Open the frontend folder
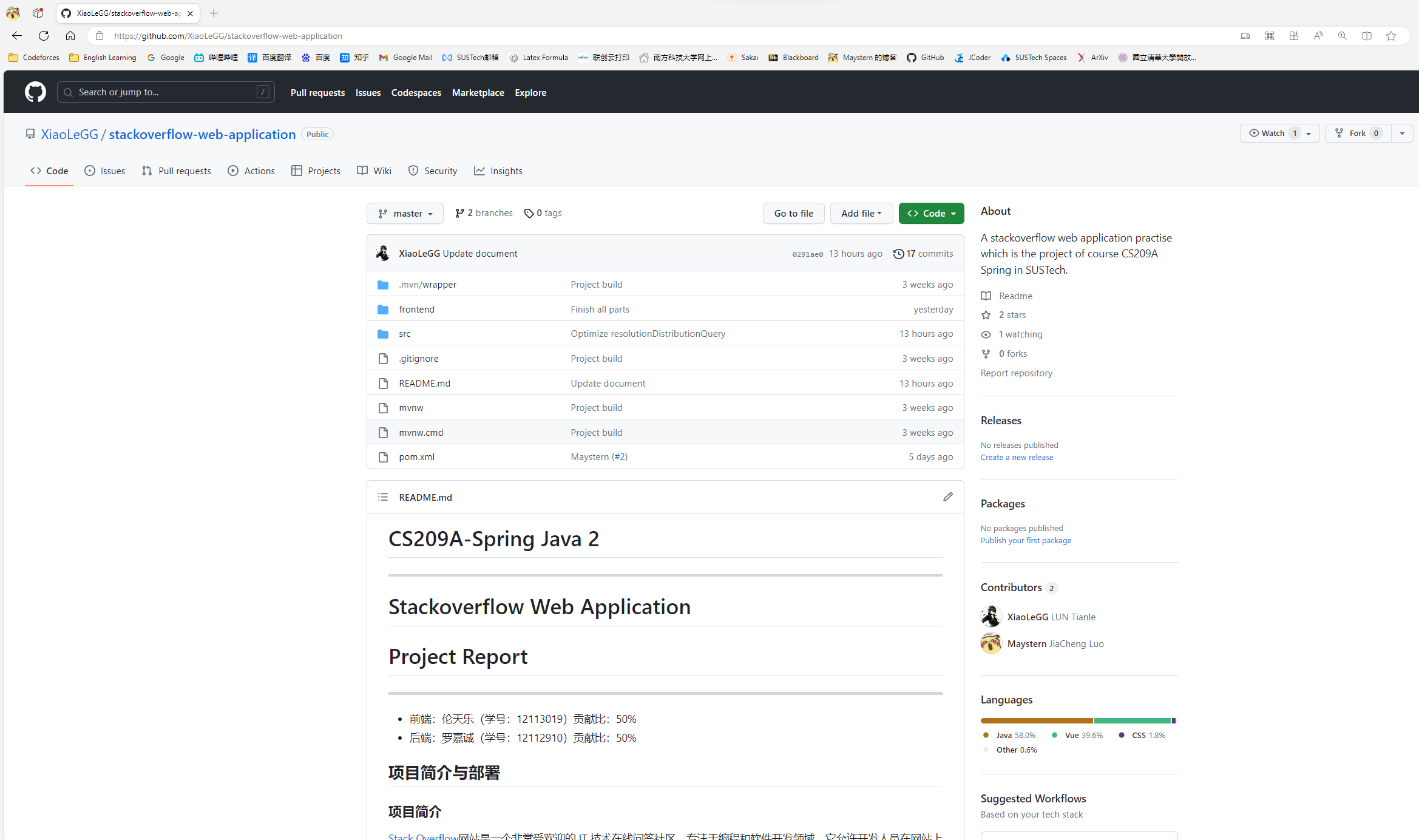The height and width of the screenshot is (840, 1419). tap(416, 310)
